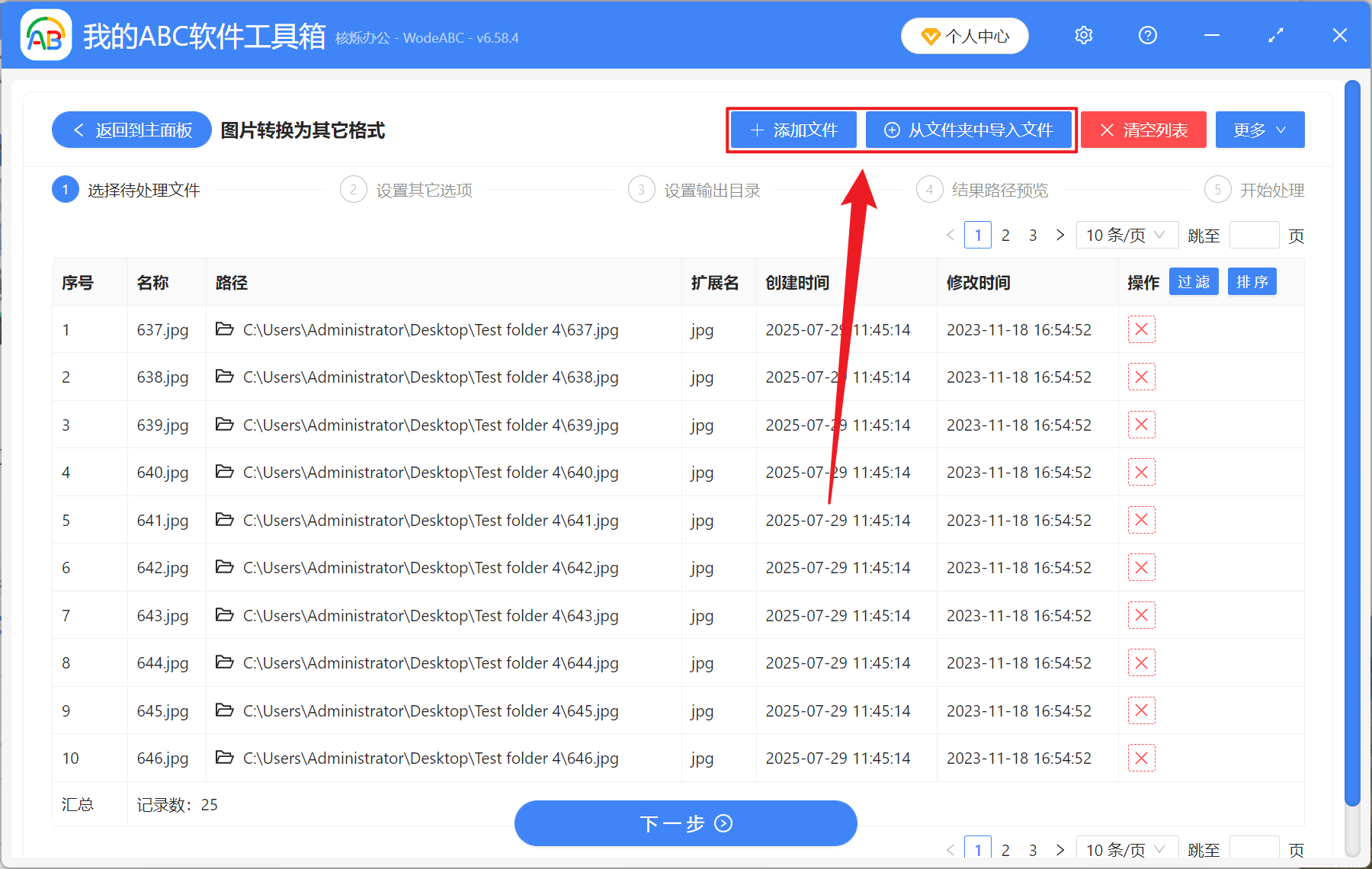1372x869 pixels.
Task: Click the 跳至 page number input field
Action: point(1254,235)
